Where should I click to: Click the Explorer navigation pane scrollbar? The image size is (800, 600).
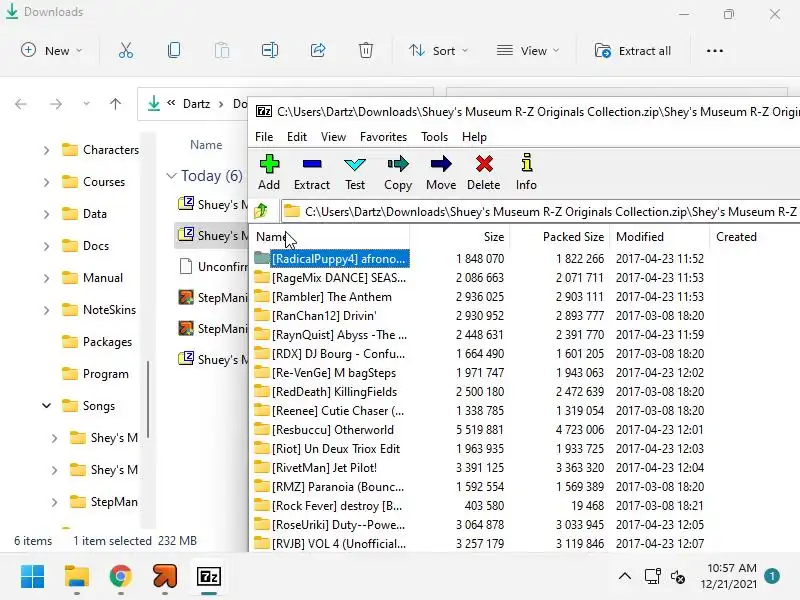(148, 399)
